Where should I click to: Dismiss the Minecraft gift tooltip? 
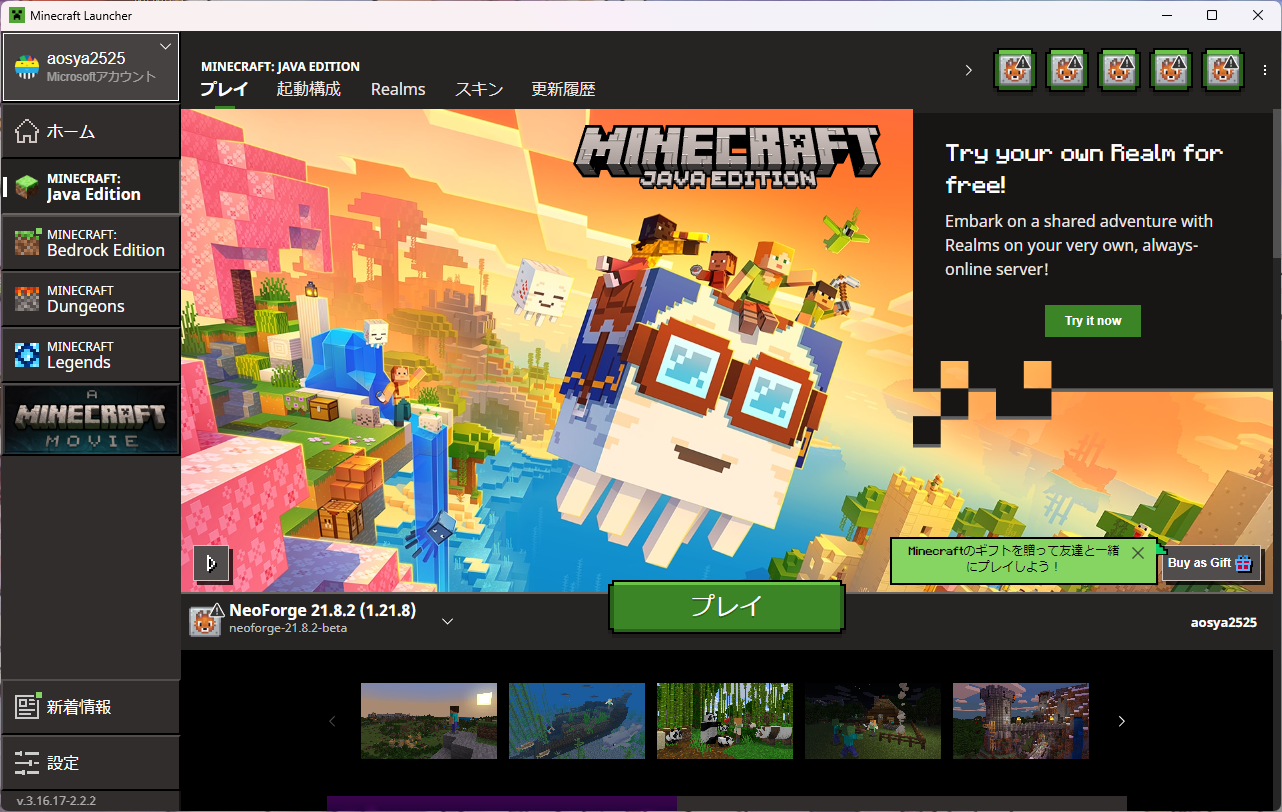coord(1137,553)
